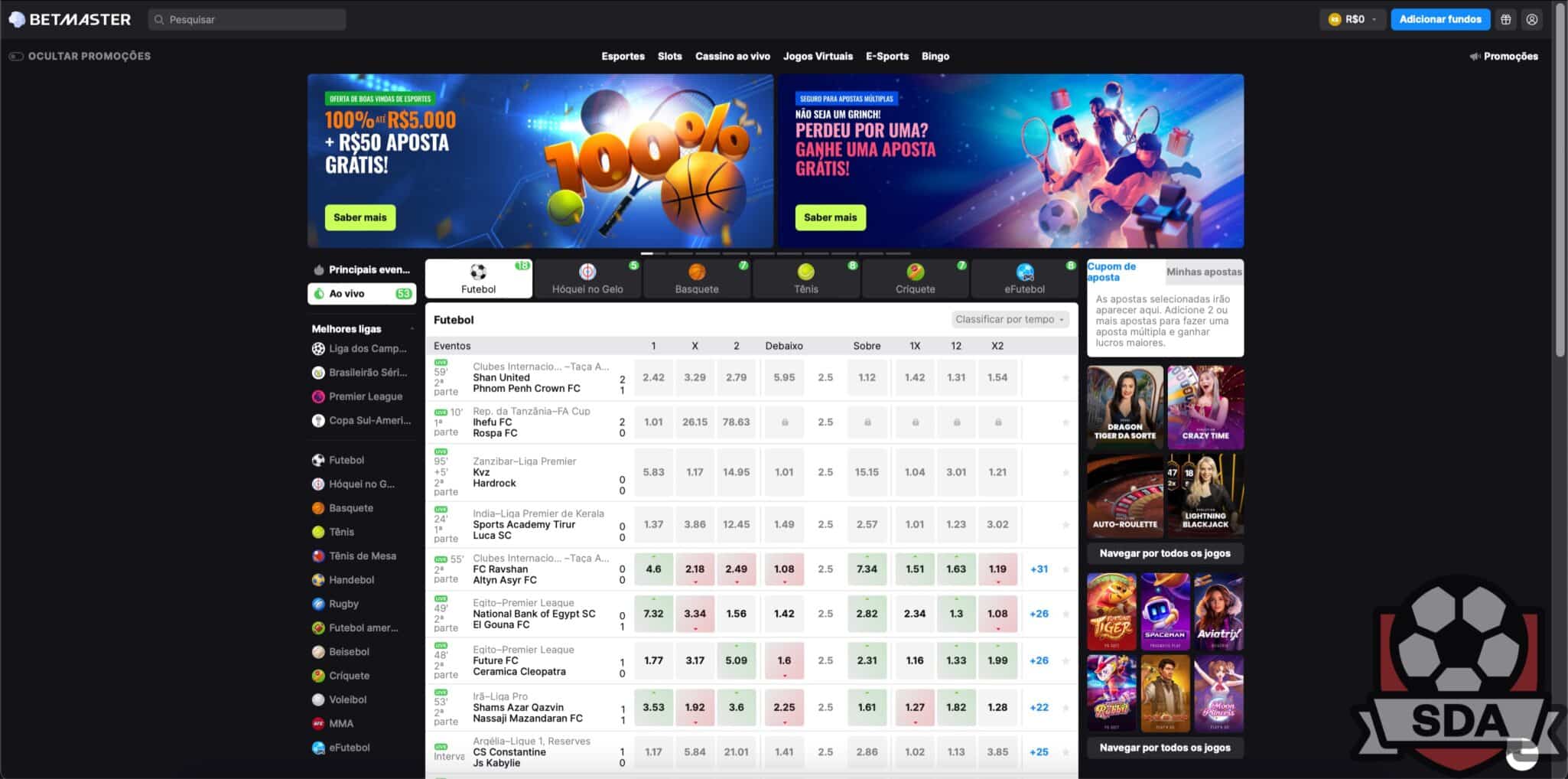The height and width of the screenshot is (779, 1568).
Task: Go to E-Sports section
Action: click(887, 57)
